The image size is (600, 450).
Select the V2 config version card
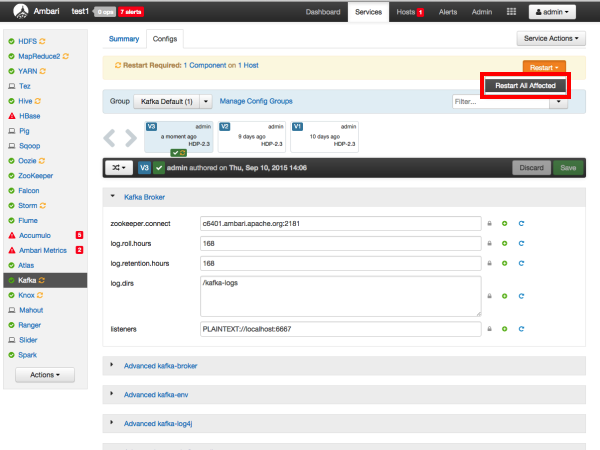click(x=252, y=137)
